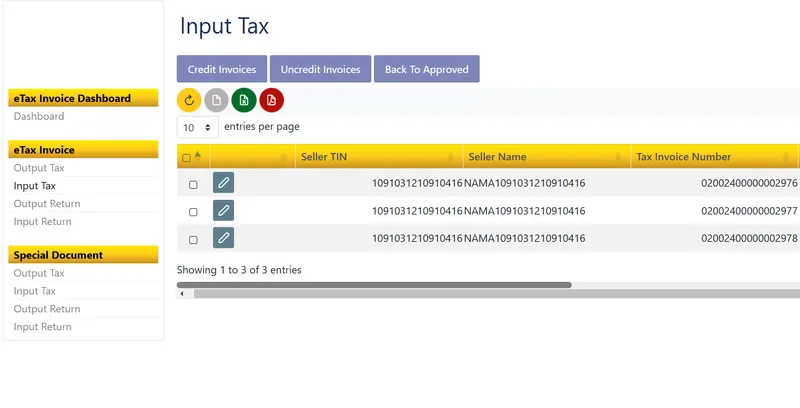800x408 pixels.
Task: Export table with green Excel icon
Action: [244, 100]
